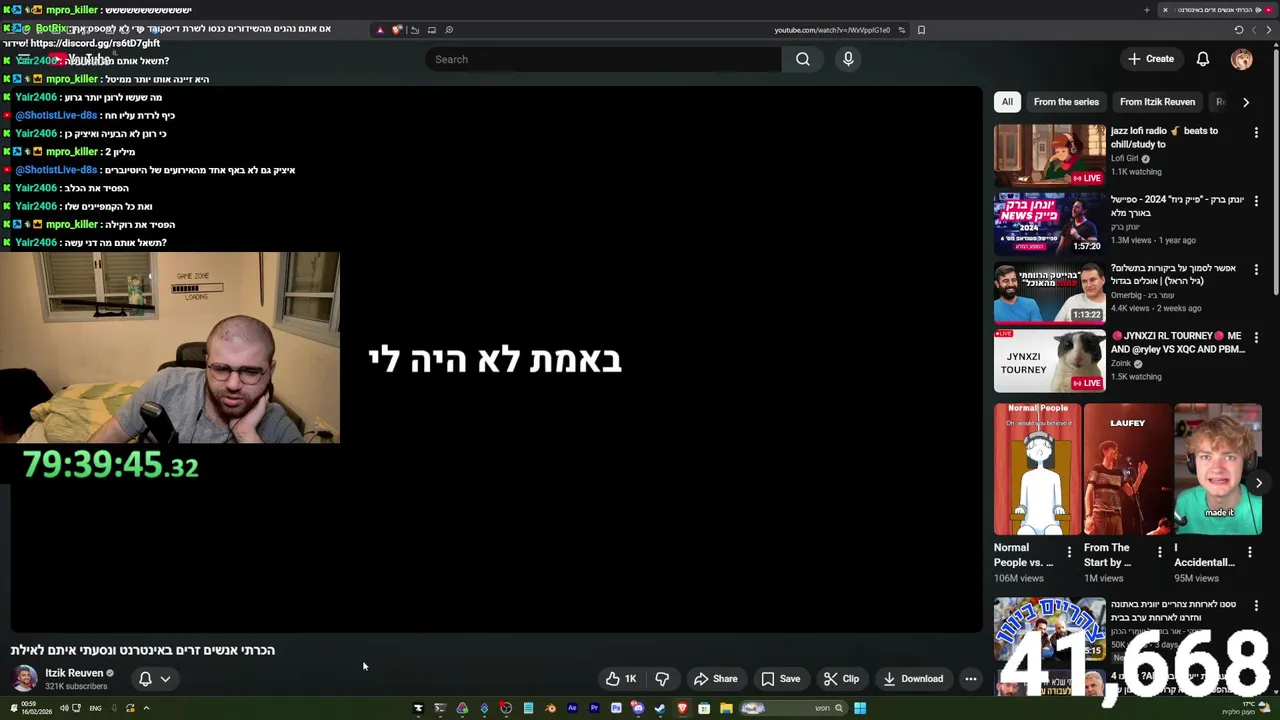1280x720 pixels.
Task: Type in the YouTube Search field
Action: 603,59
